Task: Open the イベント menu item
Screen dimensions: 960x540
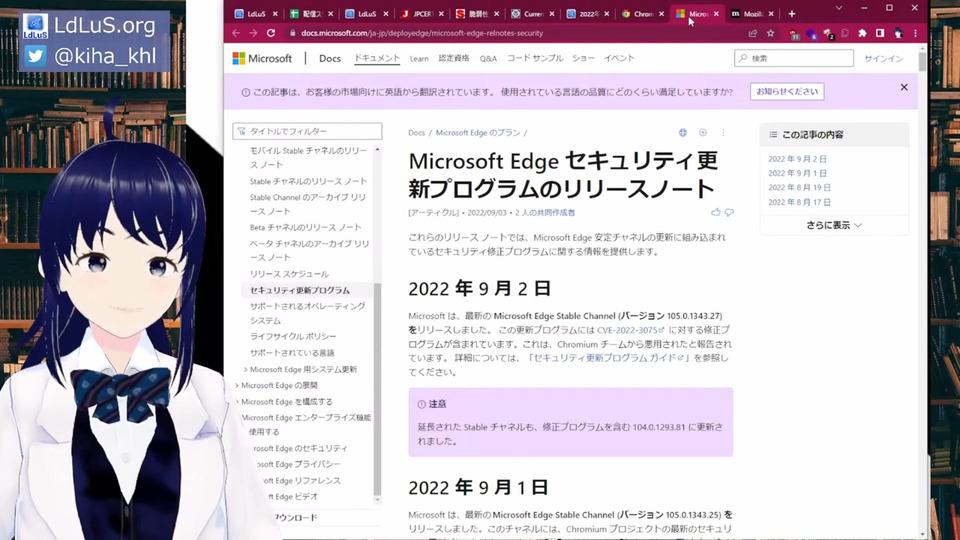Action: (x=619, y=58)
